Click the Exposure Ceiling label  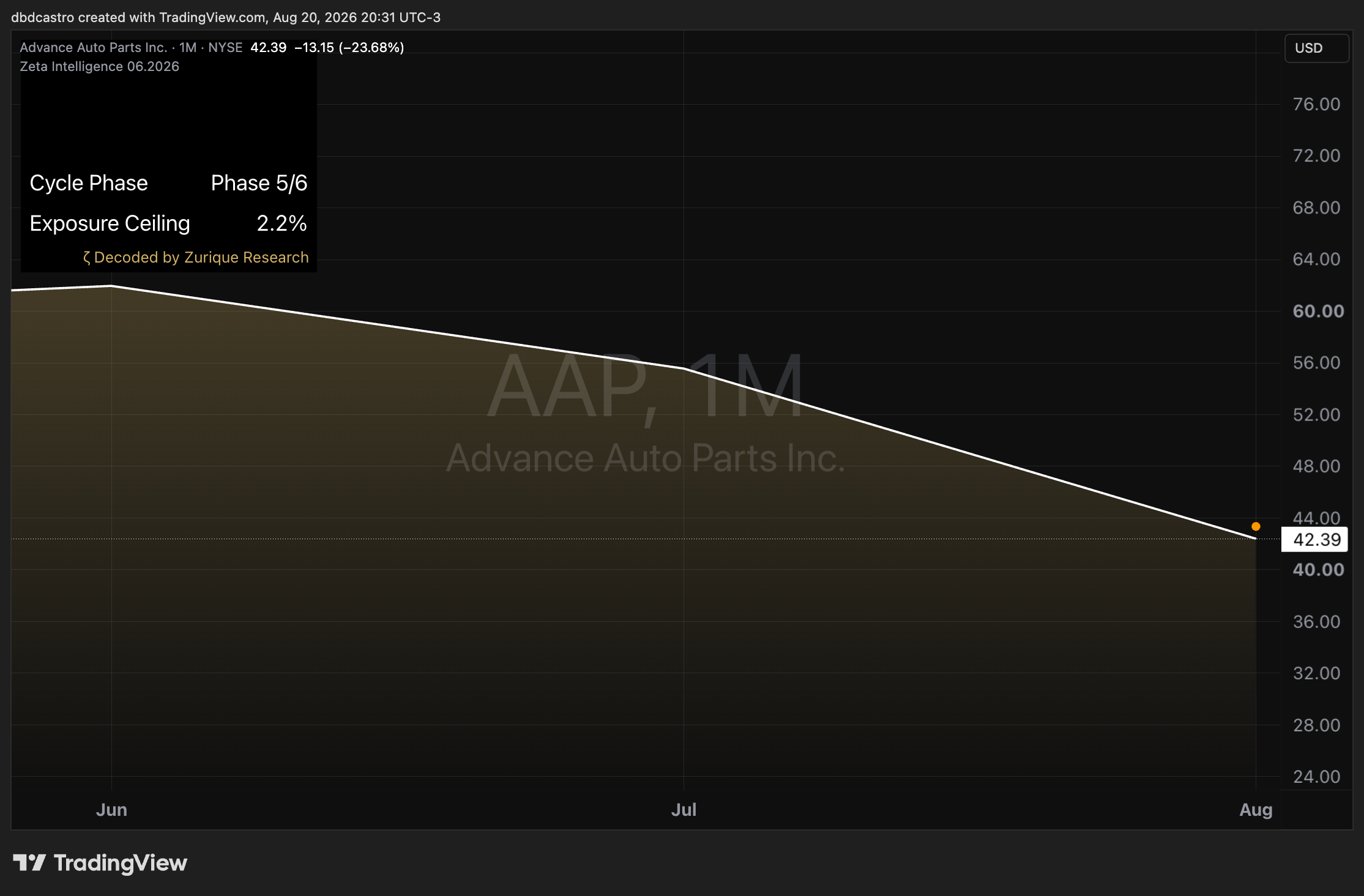click(x=110, y=223)
